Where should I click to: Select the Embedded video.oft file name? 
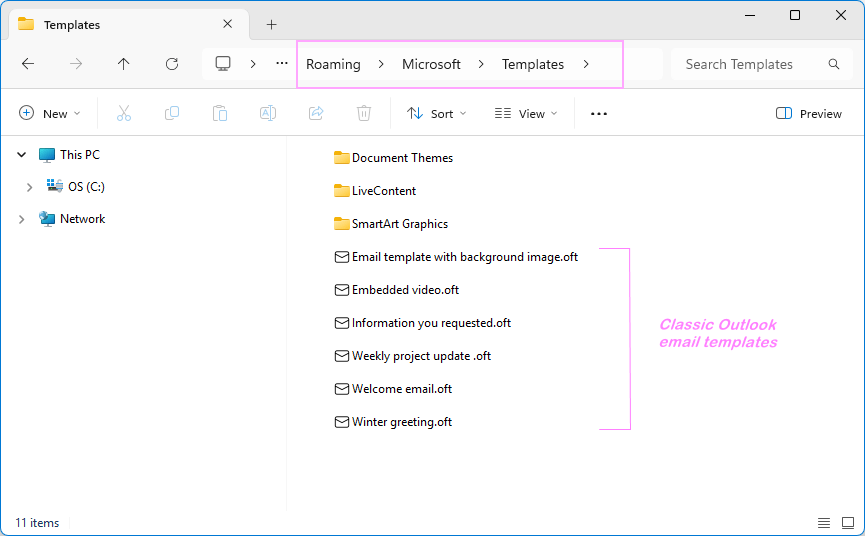pos(405,290)
